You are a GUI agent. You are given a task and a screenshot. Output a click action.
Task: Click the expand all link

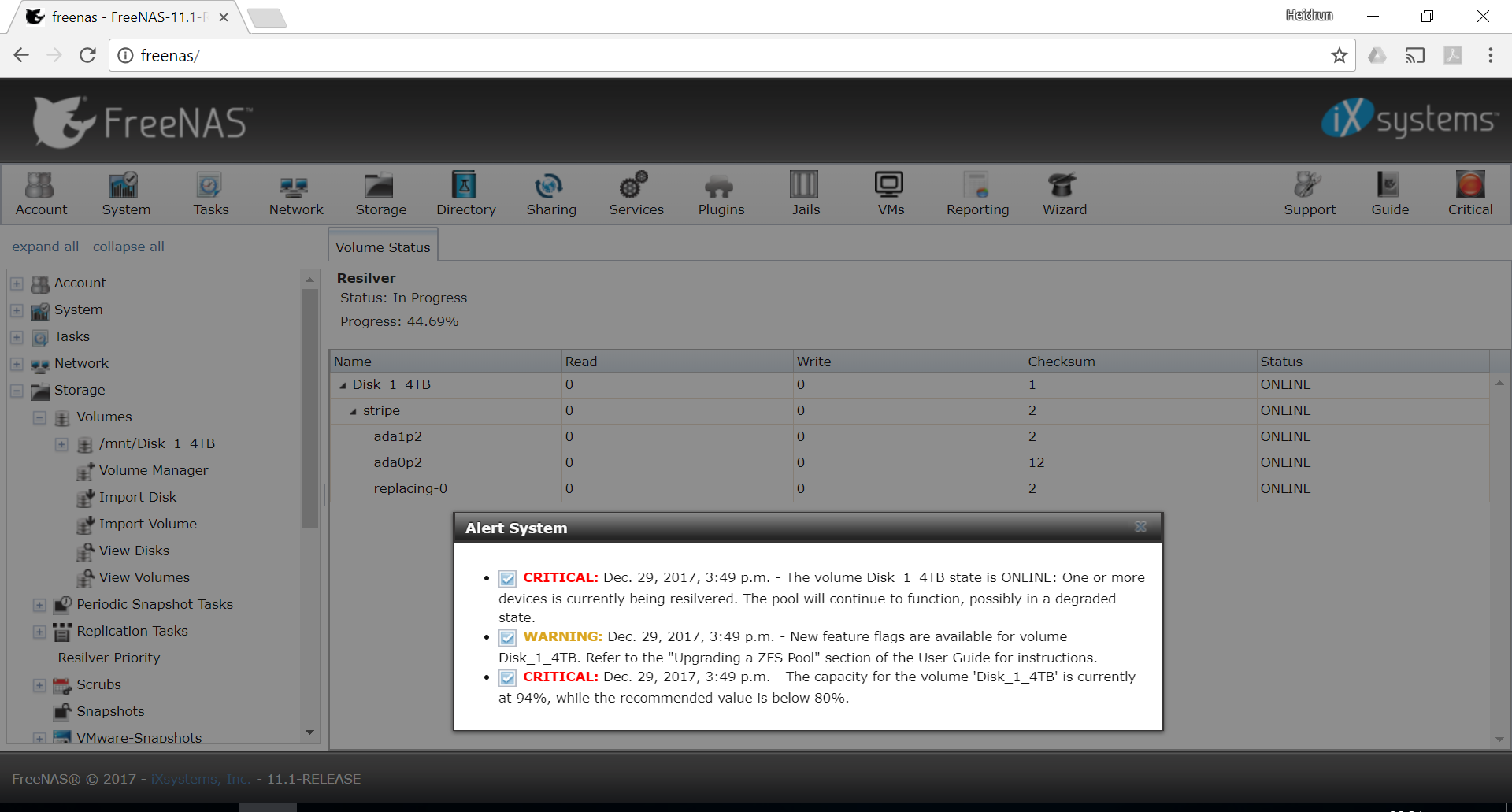click(x=46, y=247)
